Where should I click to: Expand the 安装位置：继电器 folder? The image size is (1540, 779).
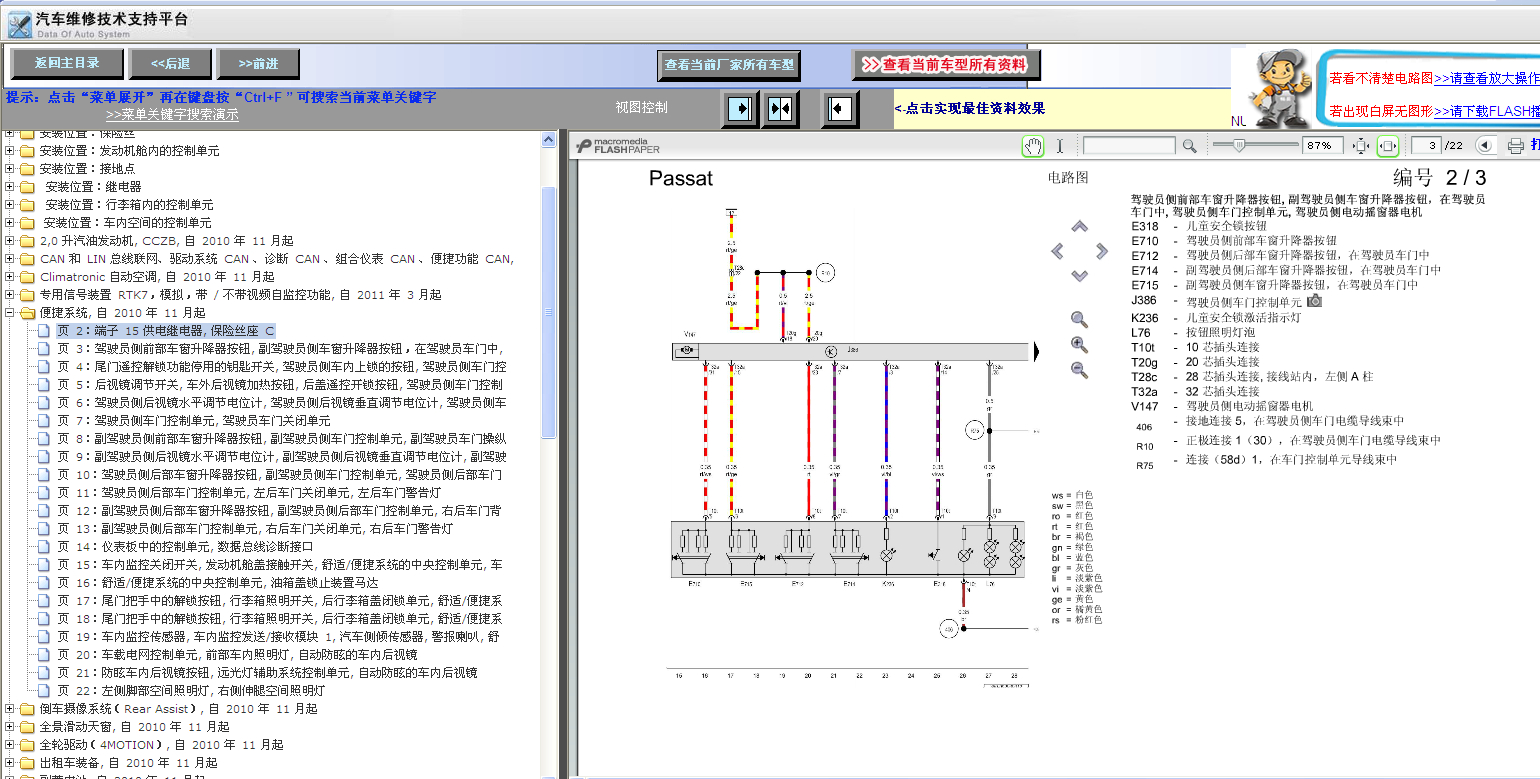(x=10, y=186)
